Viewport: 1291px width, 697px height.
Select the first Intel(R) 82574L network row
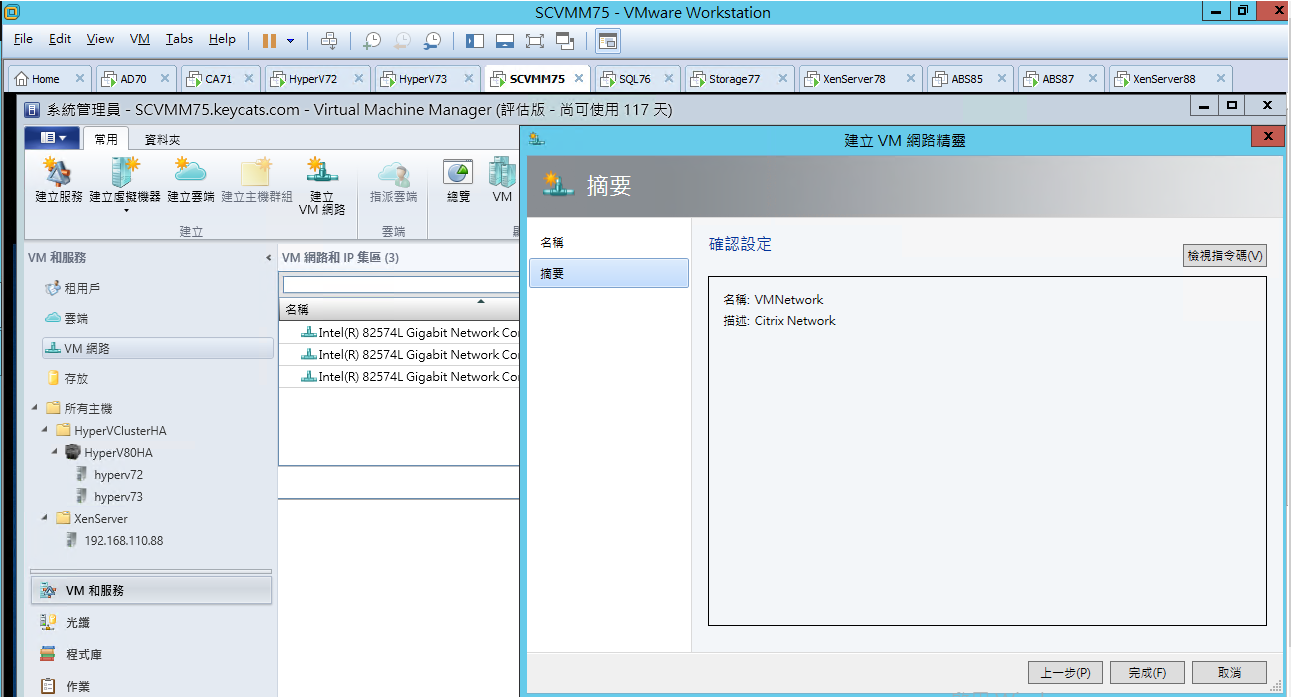coord(398,332)
